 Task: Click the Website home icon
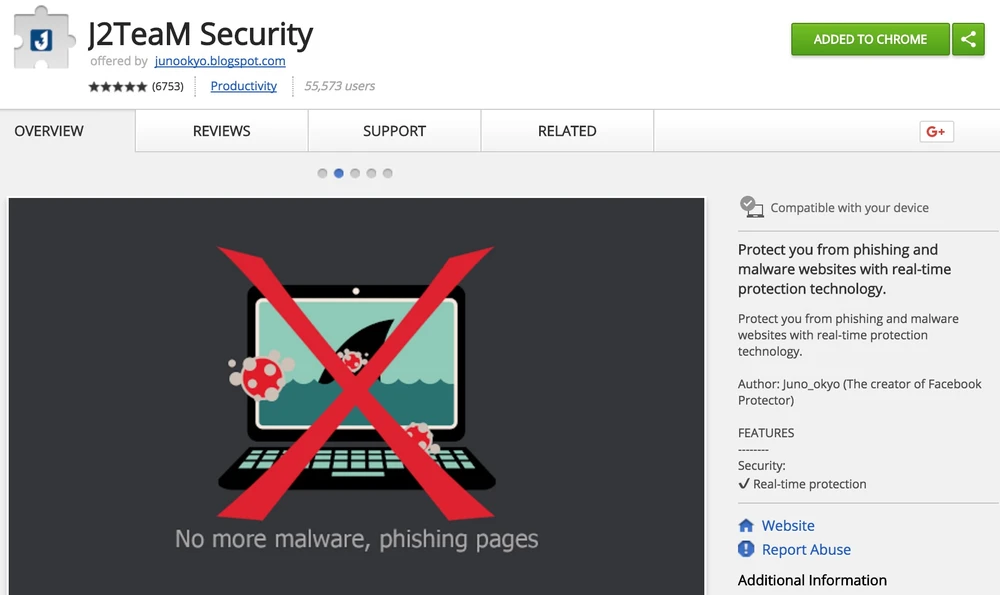746,526
